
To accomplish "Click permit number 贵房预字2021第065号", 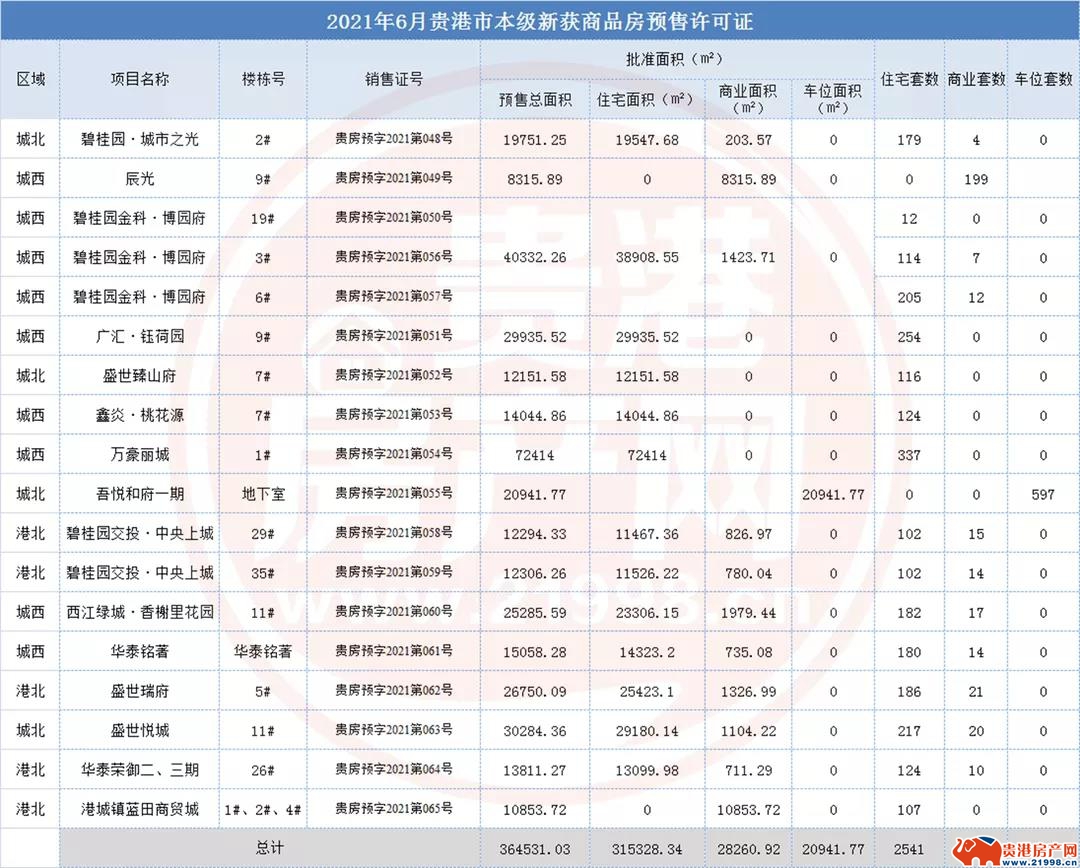I will (393, 808).
